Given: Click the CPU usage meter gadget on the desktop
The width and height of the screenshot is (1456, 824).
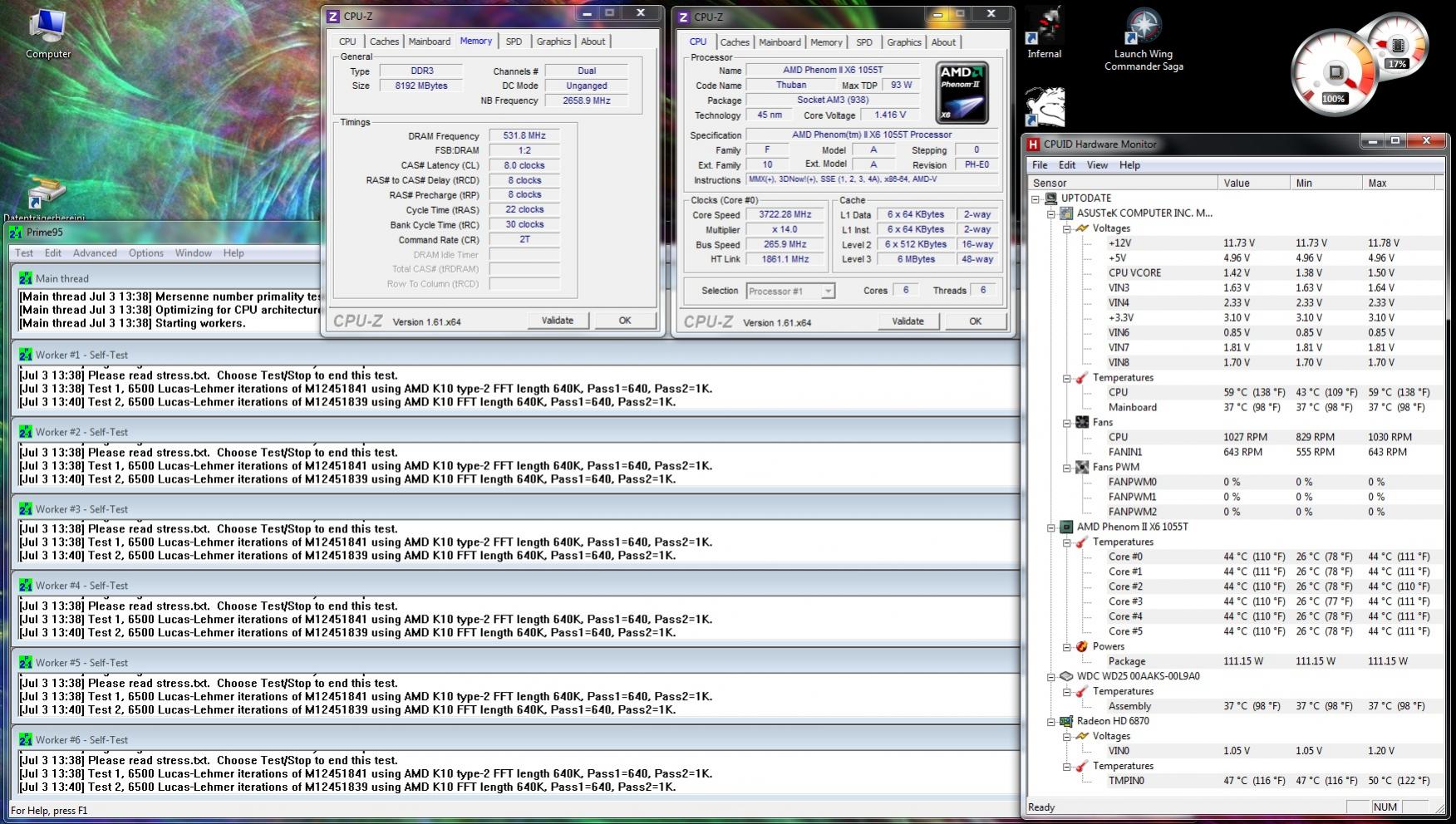Looking at the screenshot, I should [x=1334, y=73].
